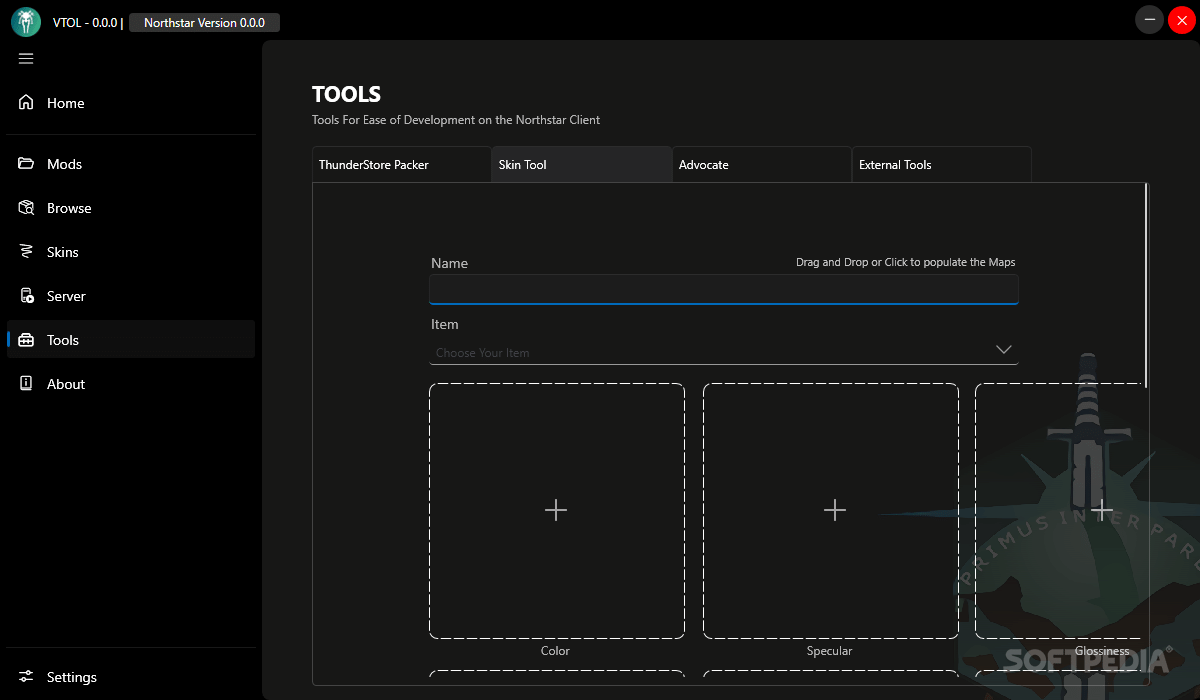The width and height of the screenshot is (1200, 700).
Task: Open the Browse section
Action: (131, 208)
